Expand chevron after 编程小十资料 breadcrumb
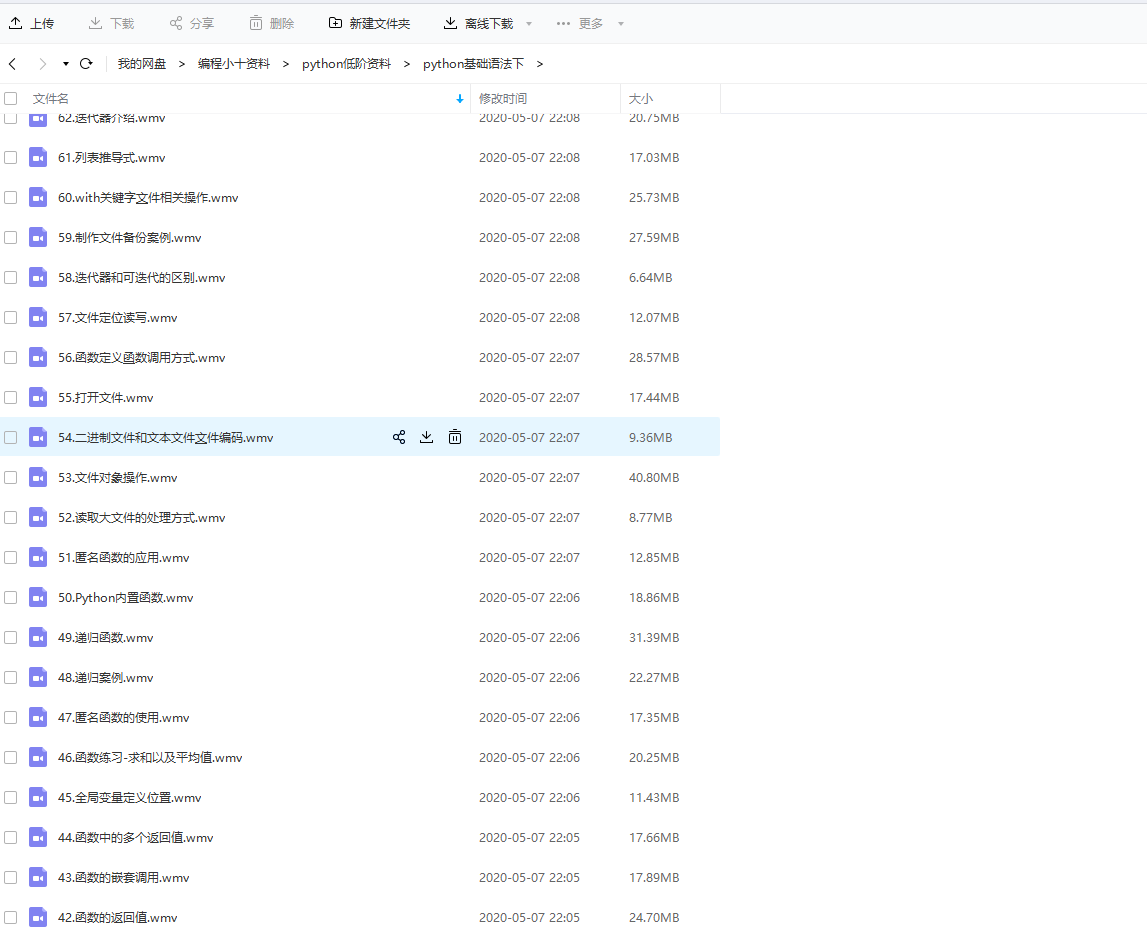The width and height of the screenshot is (1147, 934). 286,64
